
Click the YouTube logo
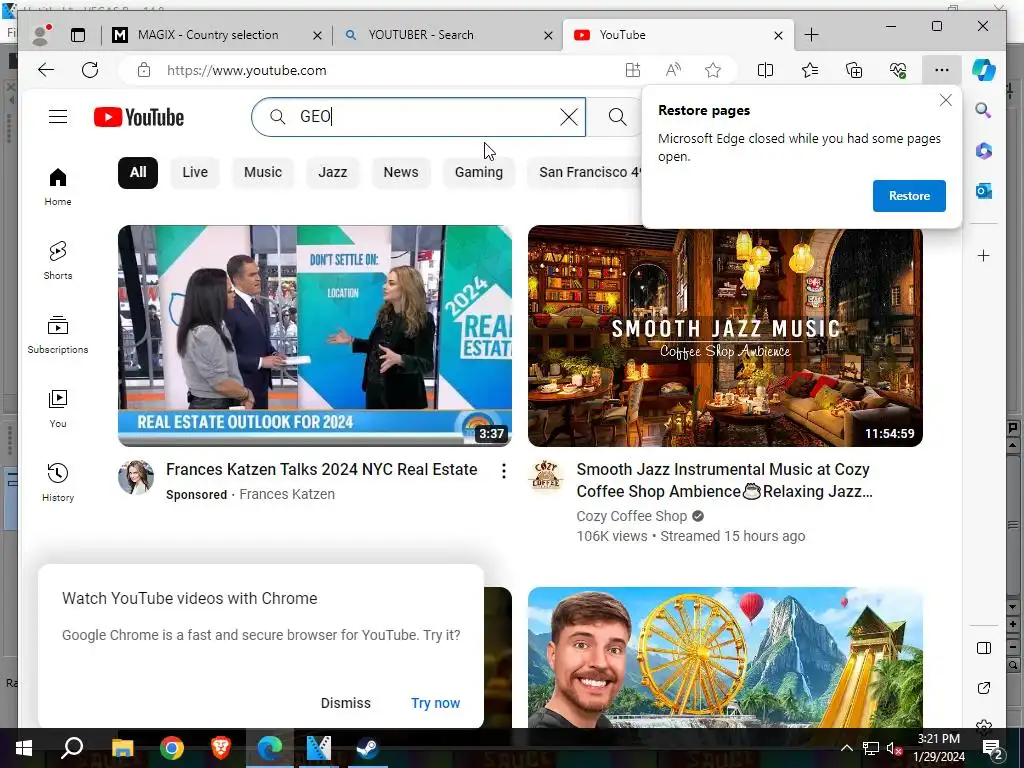pyautogui.click(x=139, y=117)
